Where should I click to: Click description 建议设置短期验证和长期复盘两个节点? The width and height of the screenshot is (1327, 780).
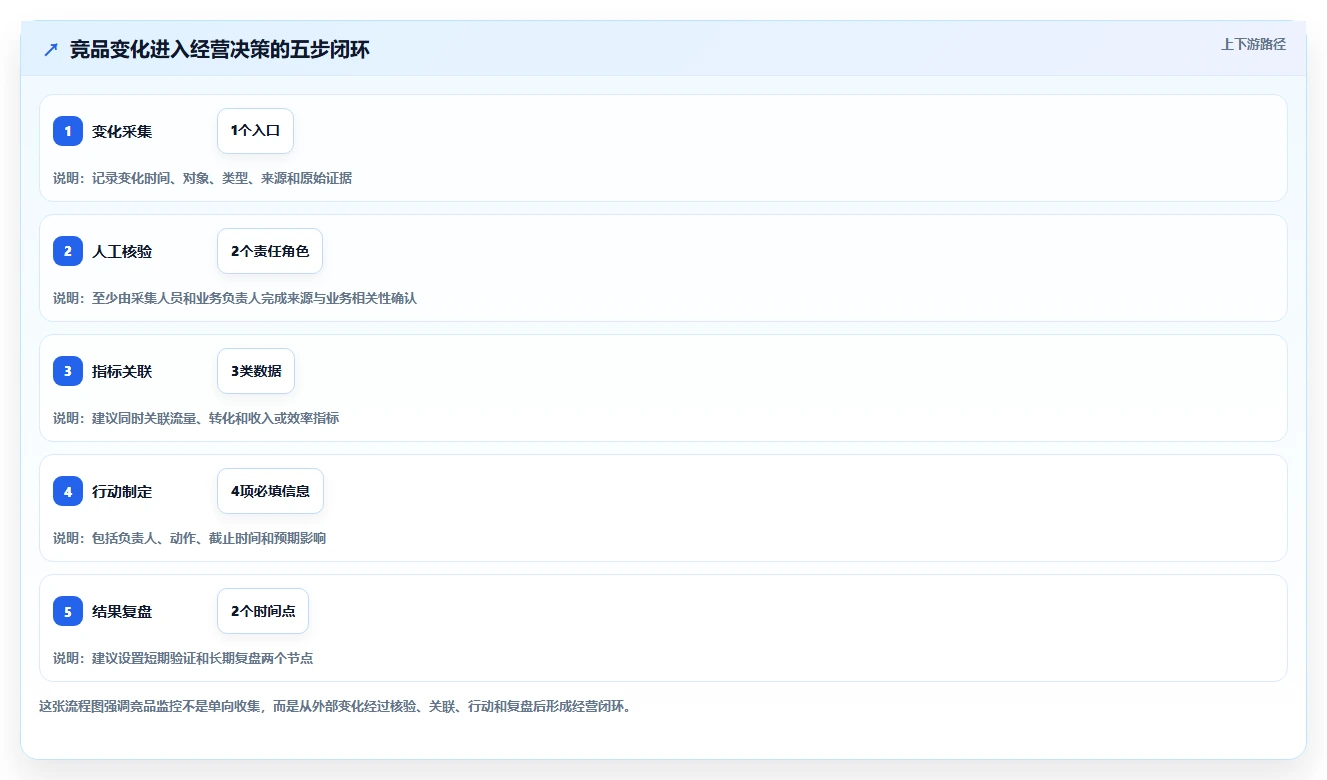click(x=183, y=658)
